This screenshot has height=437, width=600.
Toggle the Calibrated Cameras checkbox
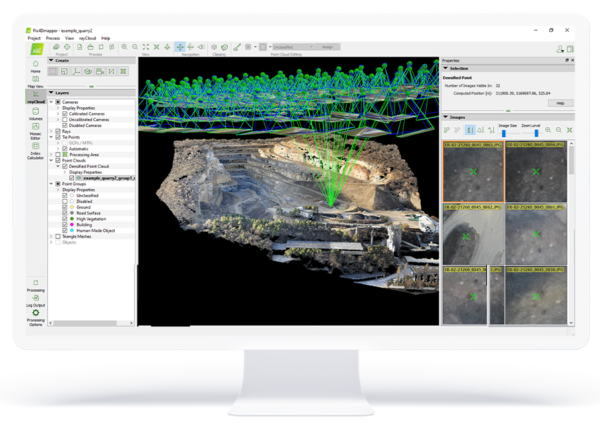65,113
